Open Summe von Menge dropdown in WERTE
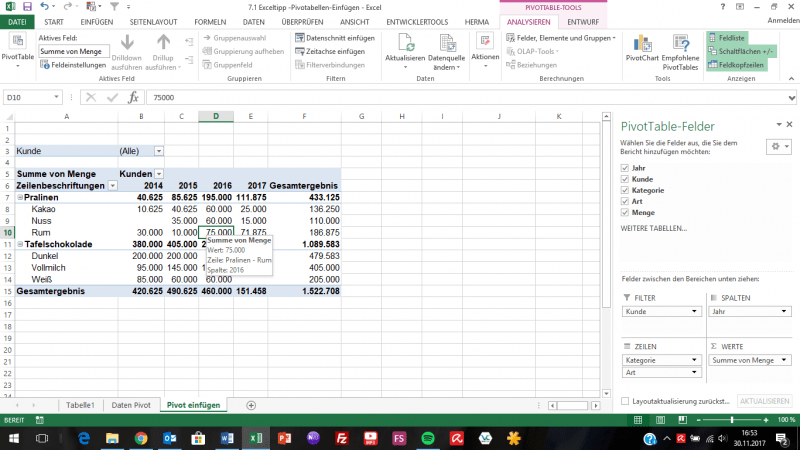The height and width of the screenshot is (450, 800). pyautogui.click(x=784, y=360)
